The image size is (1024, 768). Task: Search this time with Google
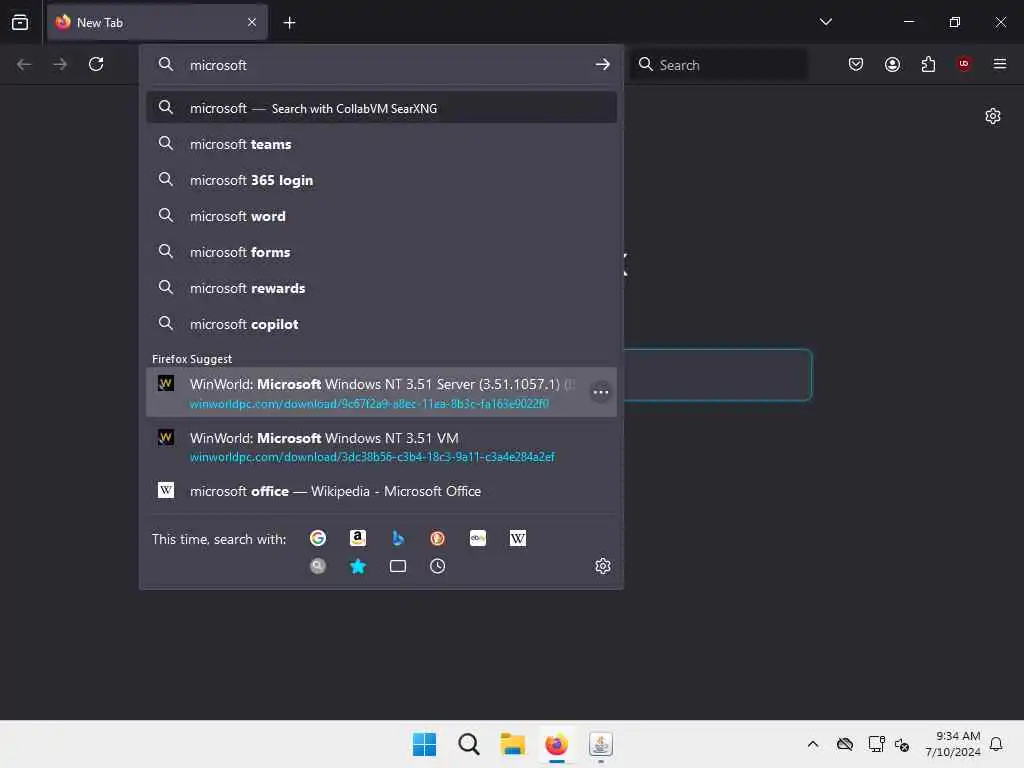coord(318,538)
